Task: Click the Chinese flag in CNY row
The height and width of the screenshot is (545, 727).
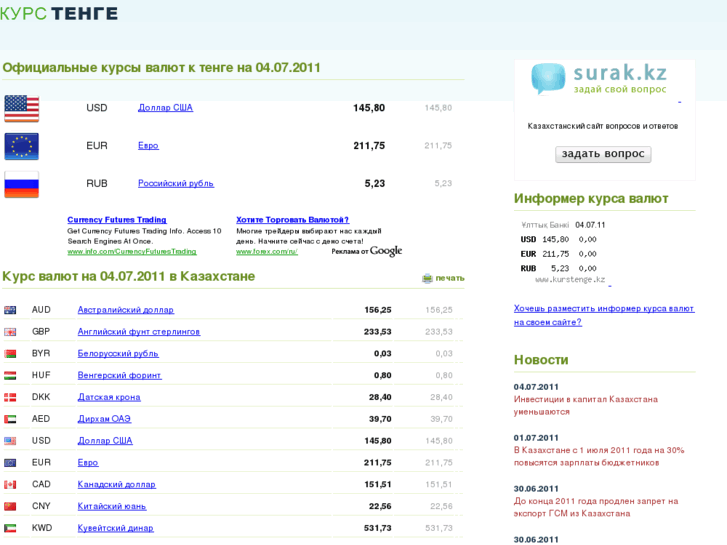Action: coord(10,506)
